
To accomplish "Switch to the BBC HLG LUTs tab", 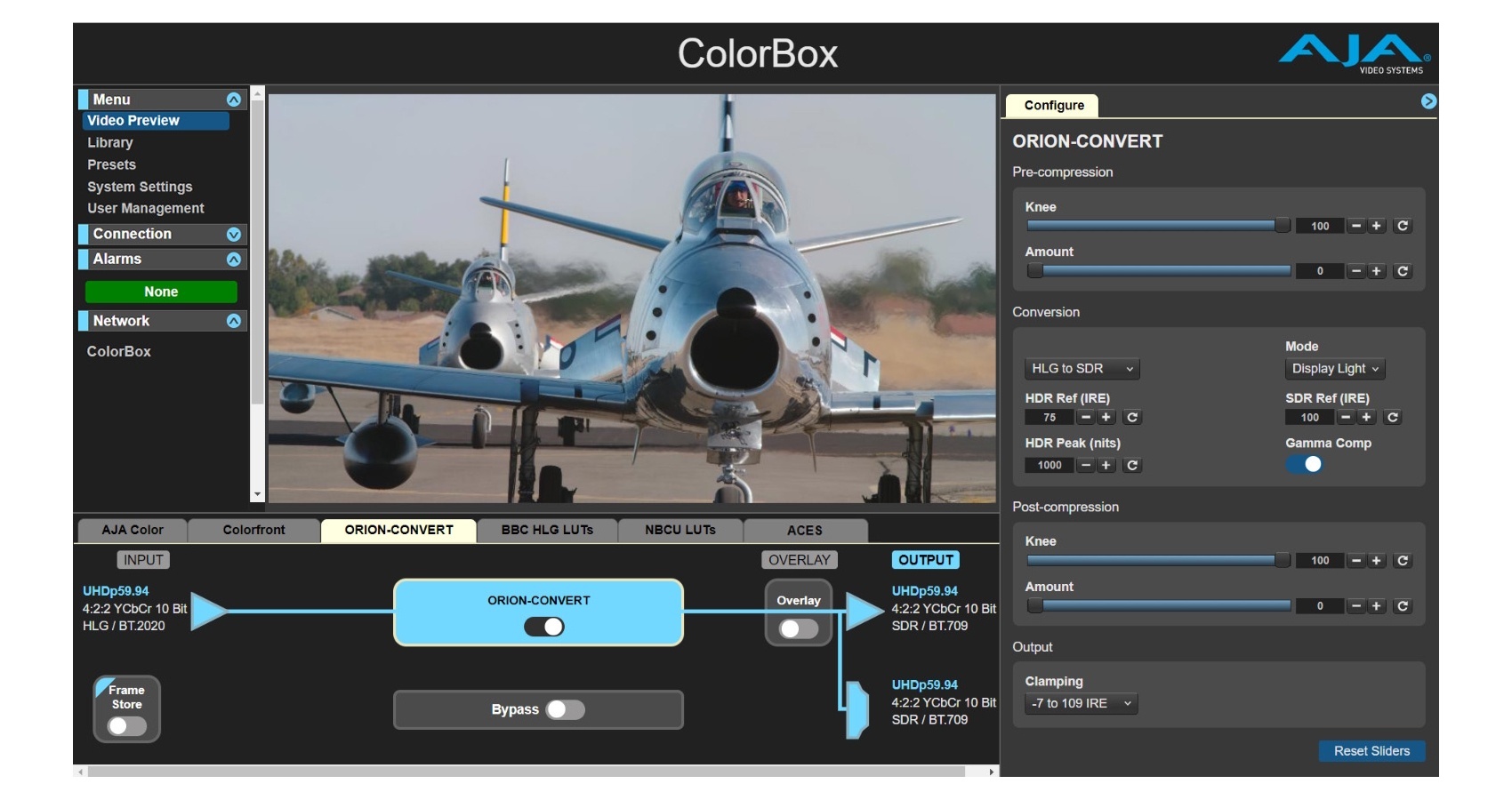I will pyautogui.click(x=547, y=530).
